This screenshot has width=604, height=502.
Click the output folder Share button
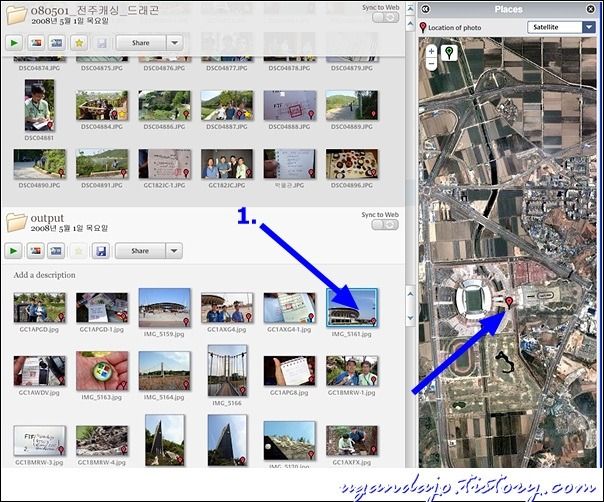(140, 251)
